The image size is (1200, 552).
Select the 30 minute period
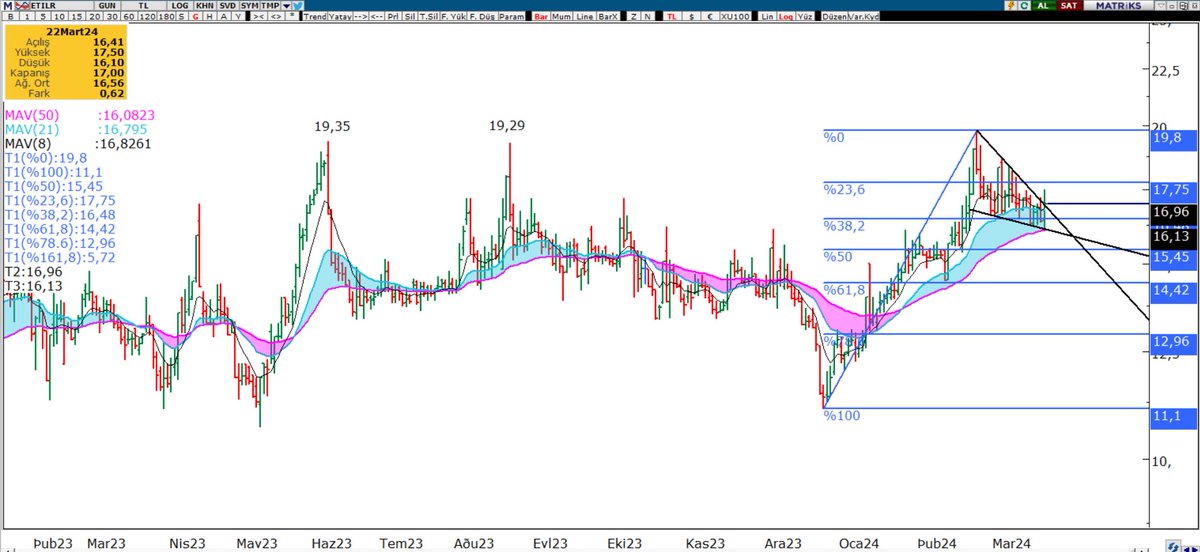(112, 17)
